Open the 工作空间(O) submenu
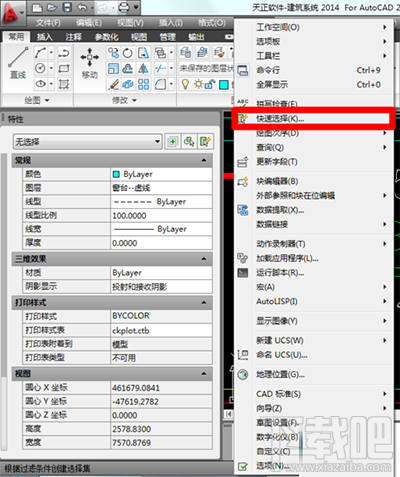 coord(313,27)
